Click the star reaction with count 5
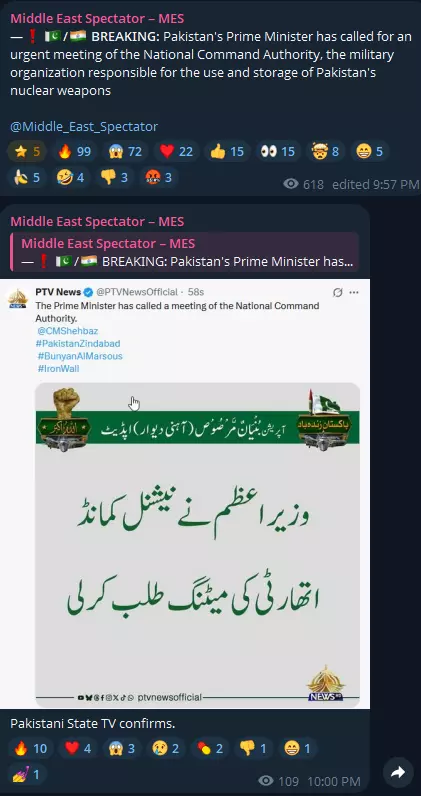 pos(27,151)
